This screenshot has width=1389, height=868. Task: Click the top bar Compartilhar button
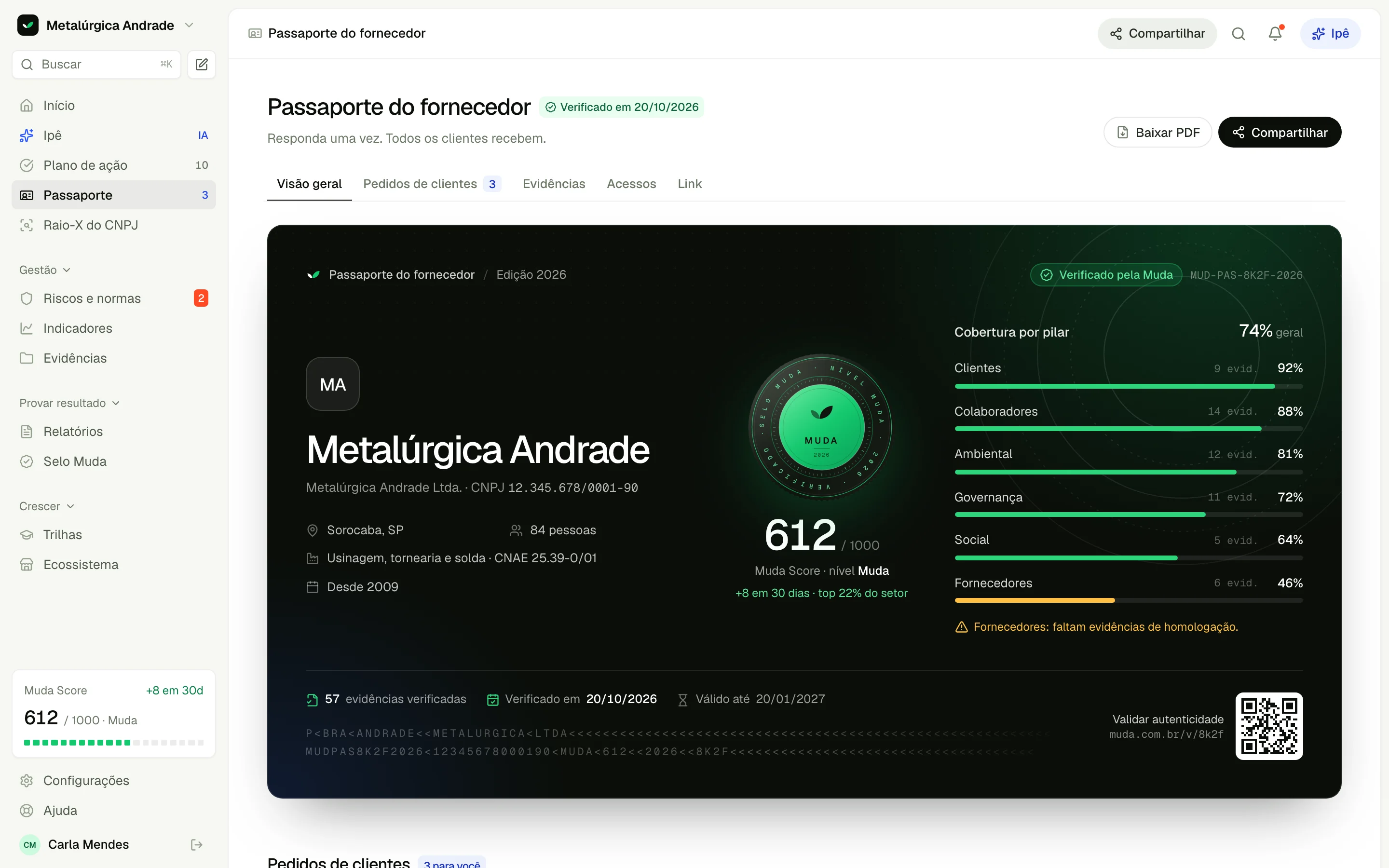click(1157, 33)
